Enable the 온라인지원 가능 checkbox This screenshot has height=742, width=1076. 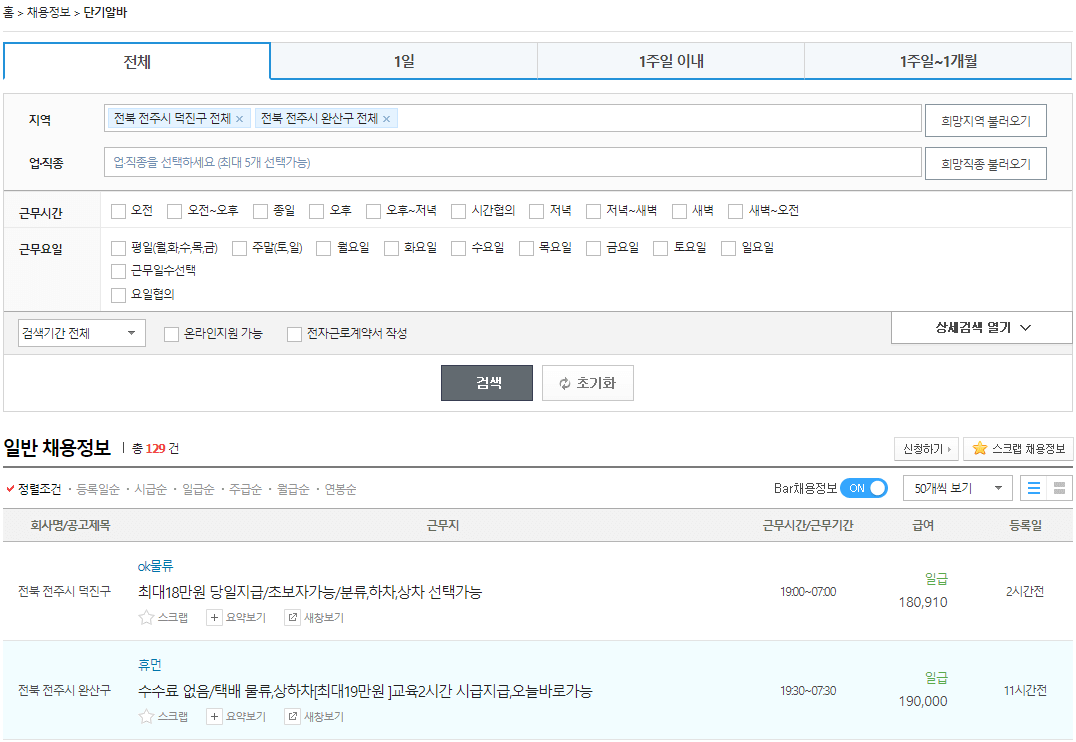(x=170, y=334)
